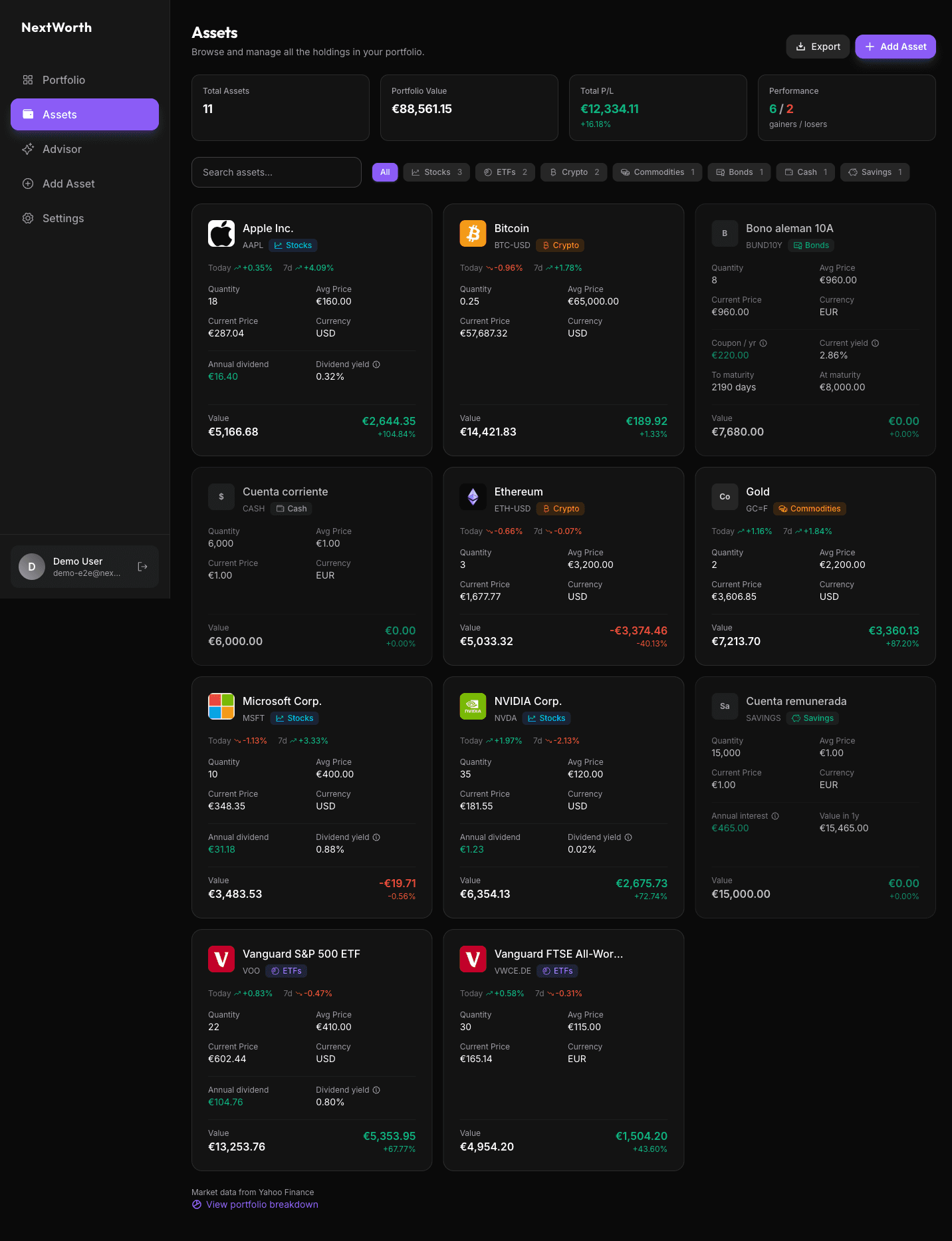Click the Savings tag on Cuenta remunerada
Screen dimensions: 952x1241
pyautogui.click(x=812, y=718)
